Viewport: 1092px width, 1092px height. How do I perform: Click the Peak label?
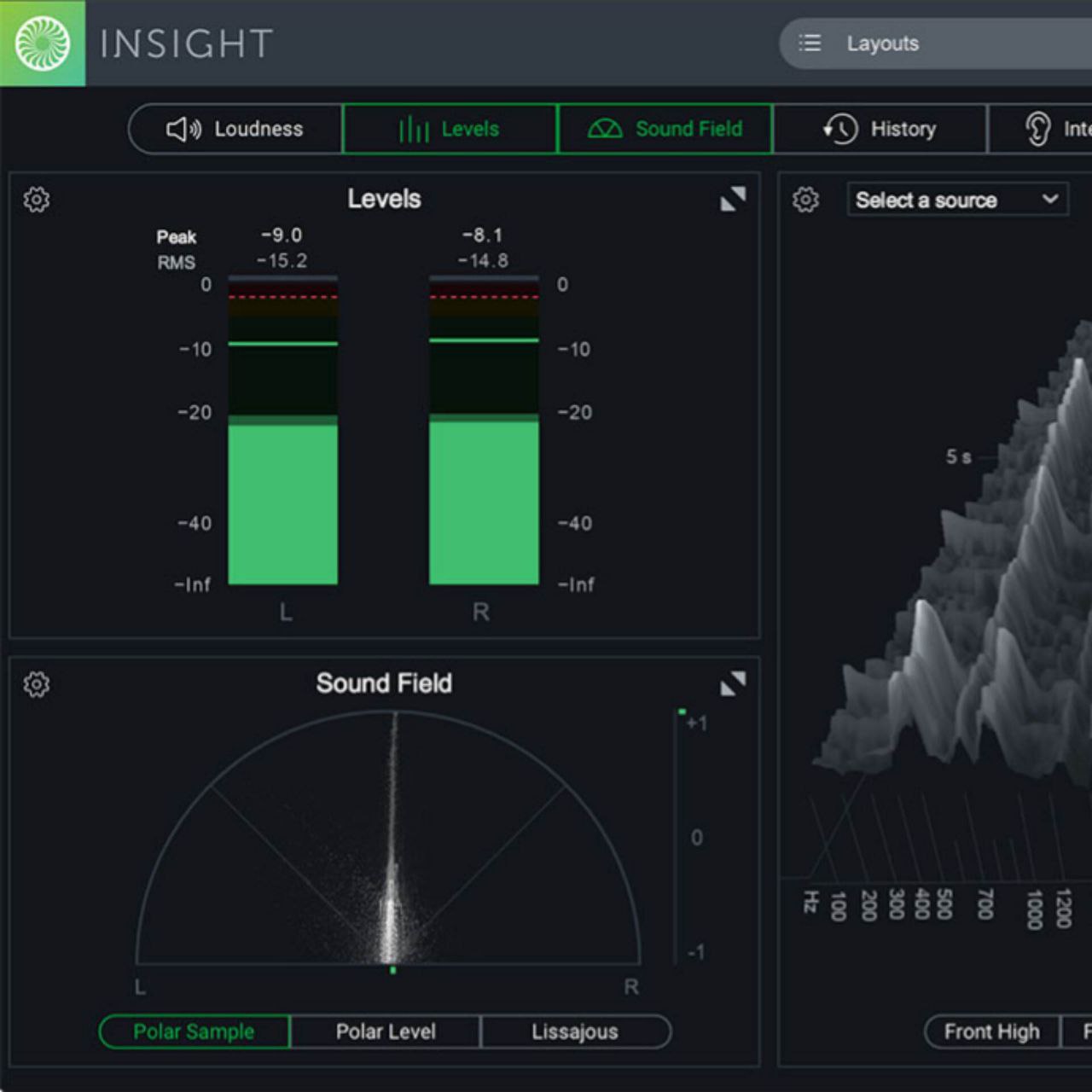[177, 237]
